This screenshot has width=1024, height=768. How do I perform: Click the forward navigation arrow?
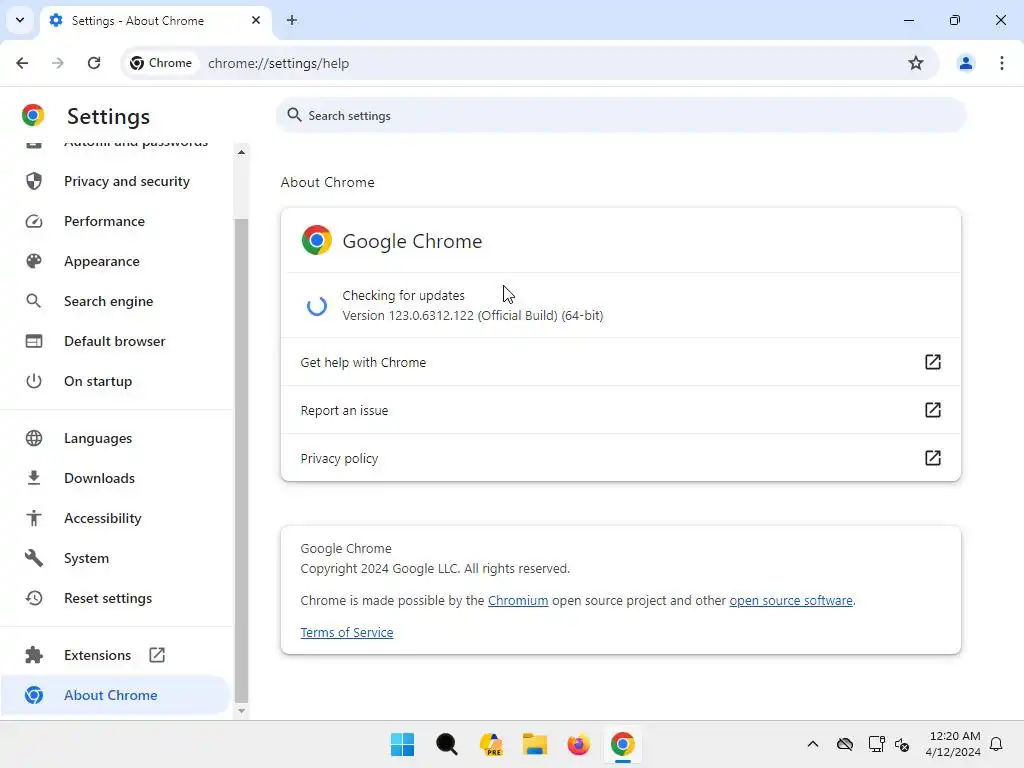pyautogui.click(x=57, y=63)
